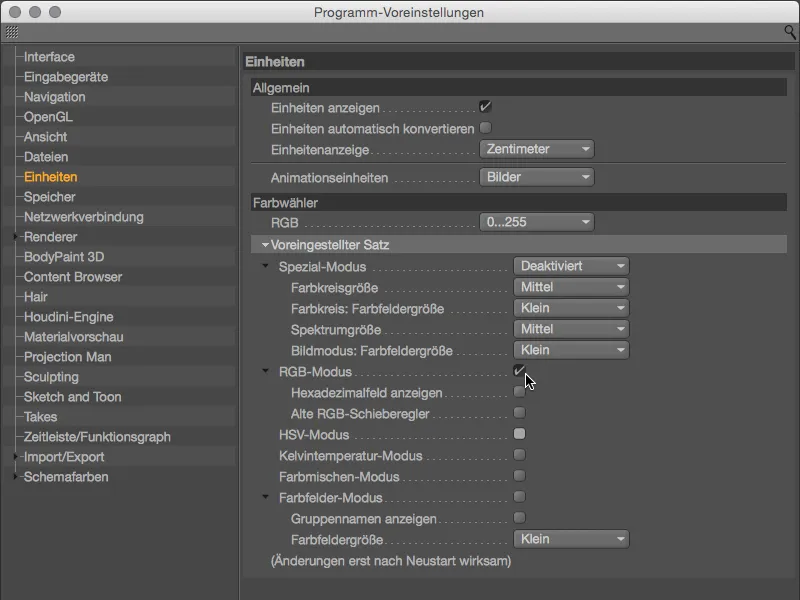
Task: Open Hair preferences
Action: (x=36, y=297)
